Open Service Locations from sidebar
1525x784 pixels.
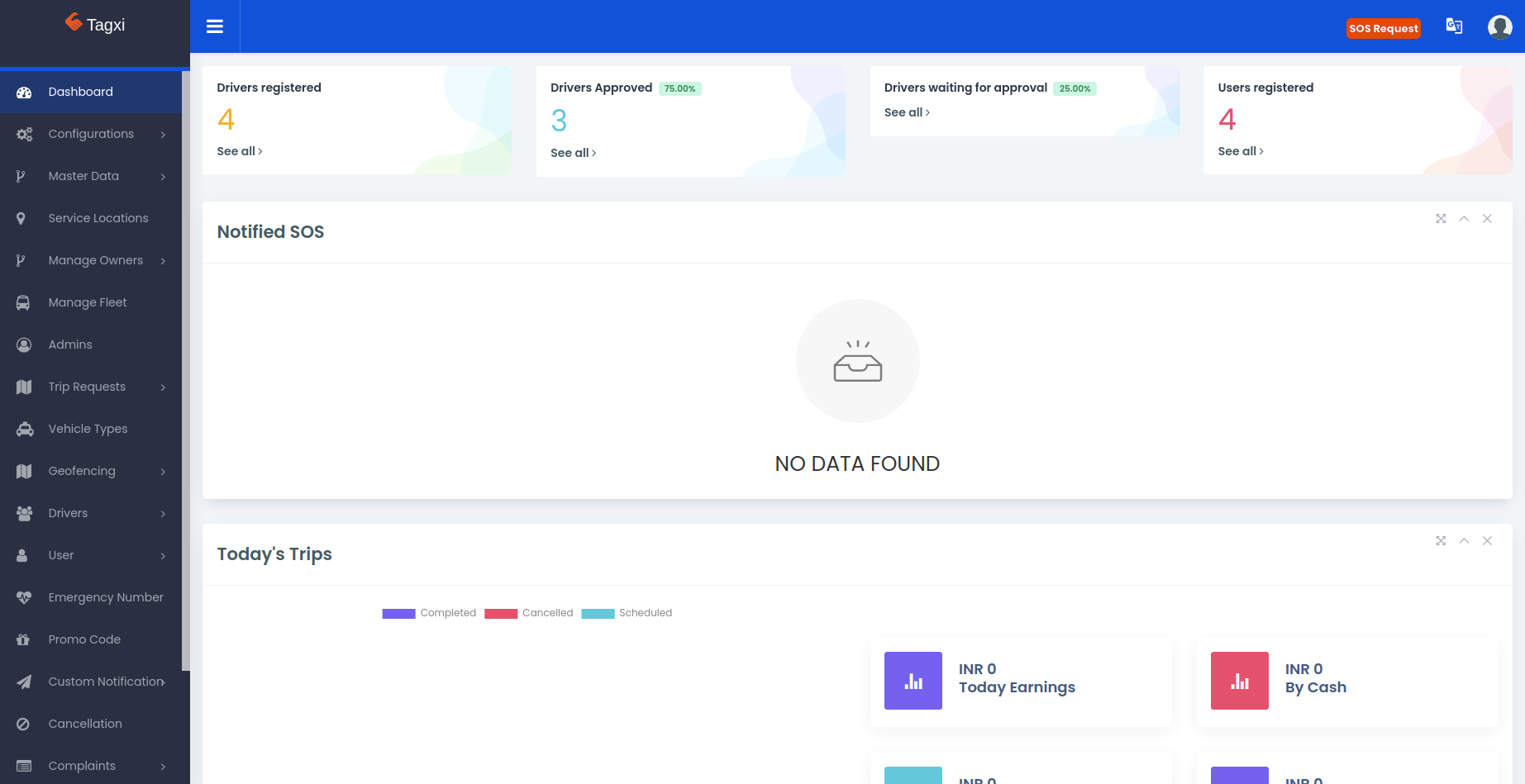[x=98, y=218]
